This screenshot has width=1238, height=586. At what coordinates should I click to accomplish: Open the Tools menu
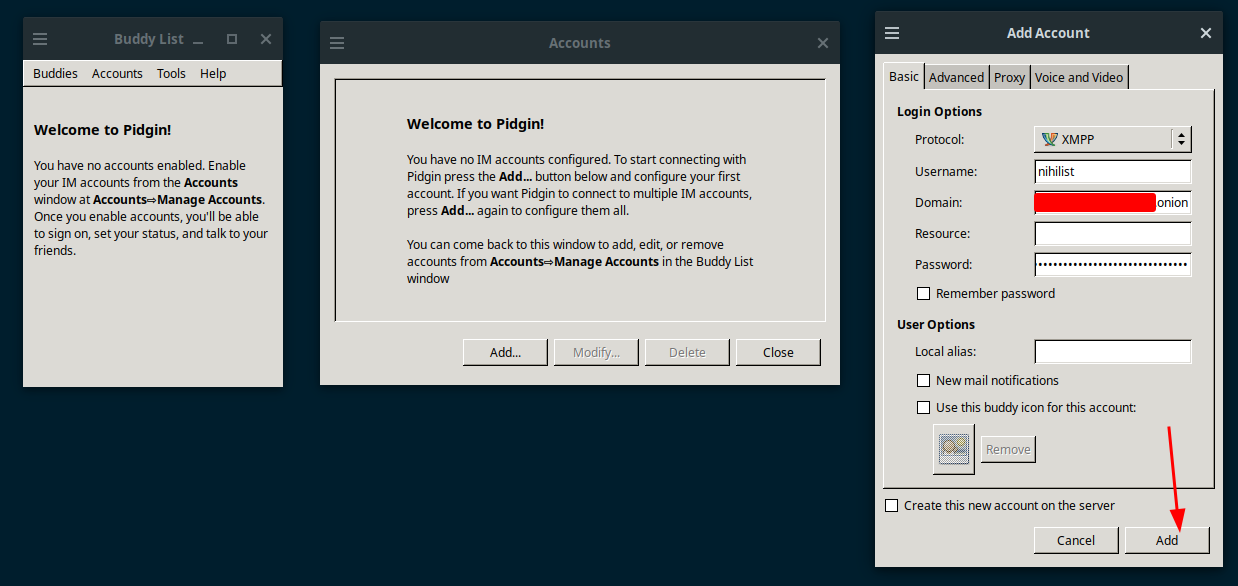tap(171, 73)
